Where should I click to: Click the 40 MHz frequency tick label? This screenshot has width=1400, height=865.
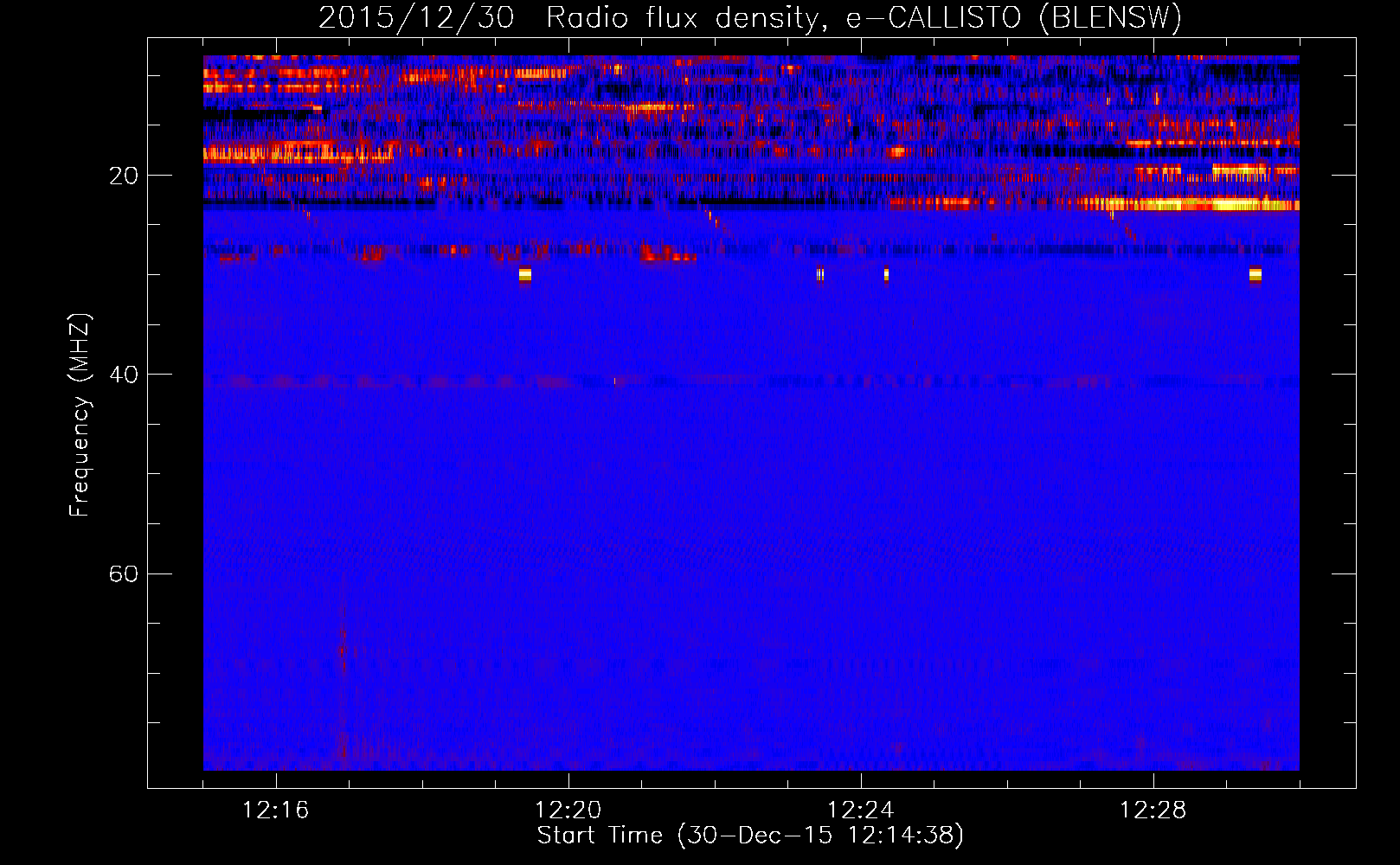pyautogui.click(x=124, y=375)
